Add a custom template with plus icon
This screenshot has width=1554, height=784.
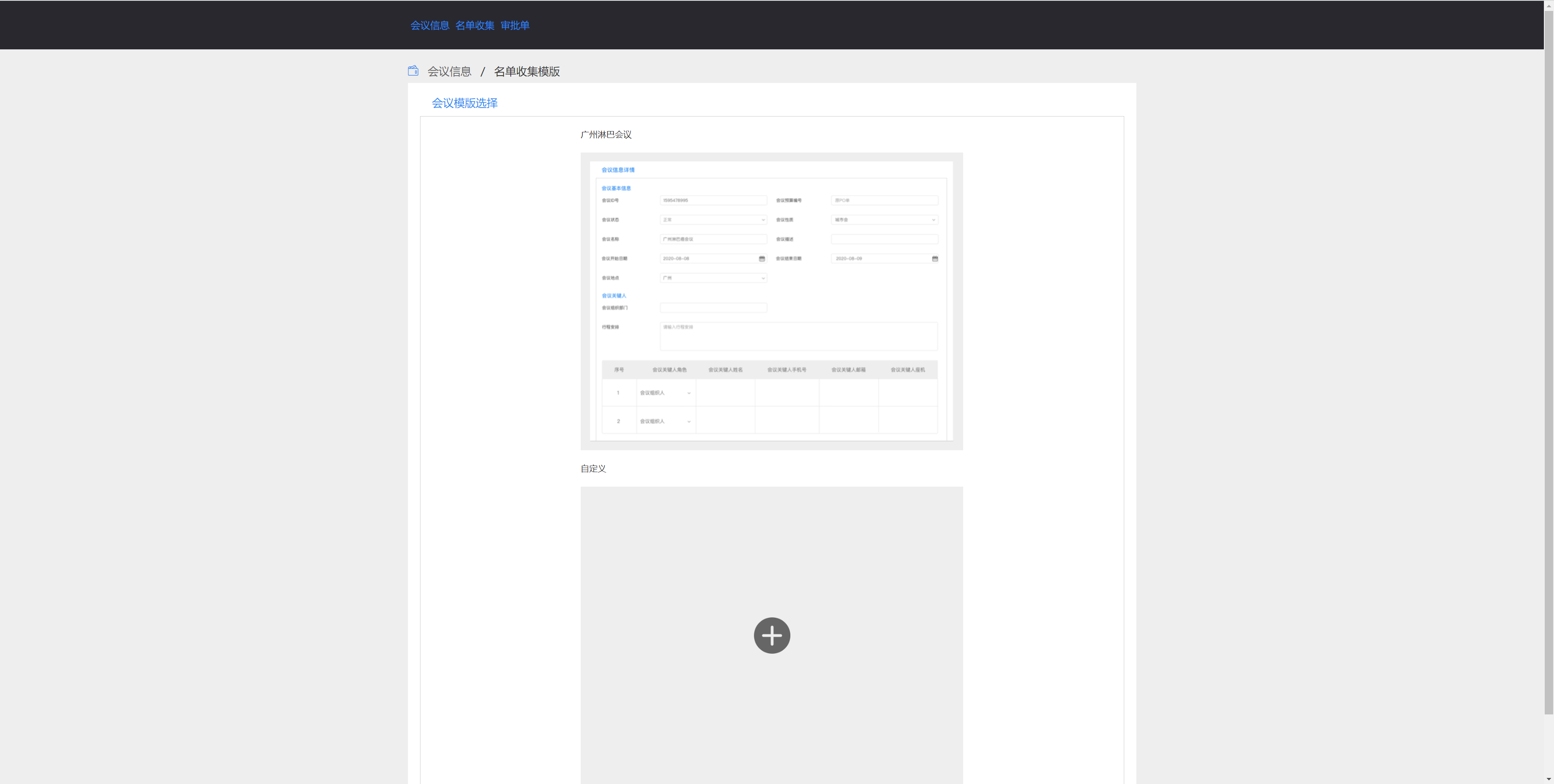click(x=772, y=635)
